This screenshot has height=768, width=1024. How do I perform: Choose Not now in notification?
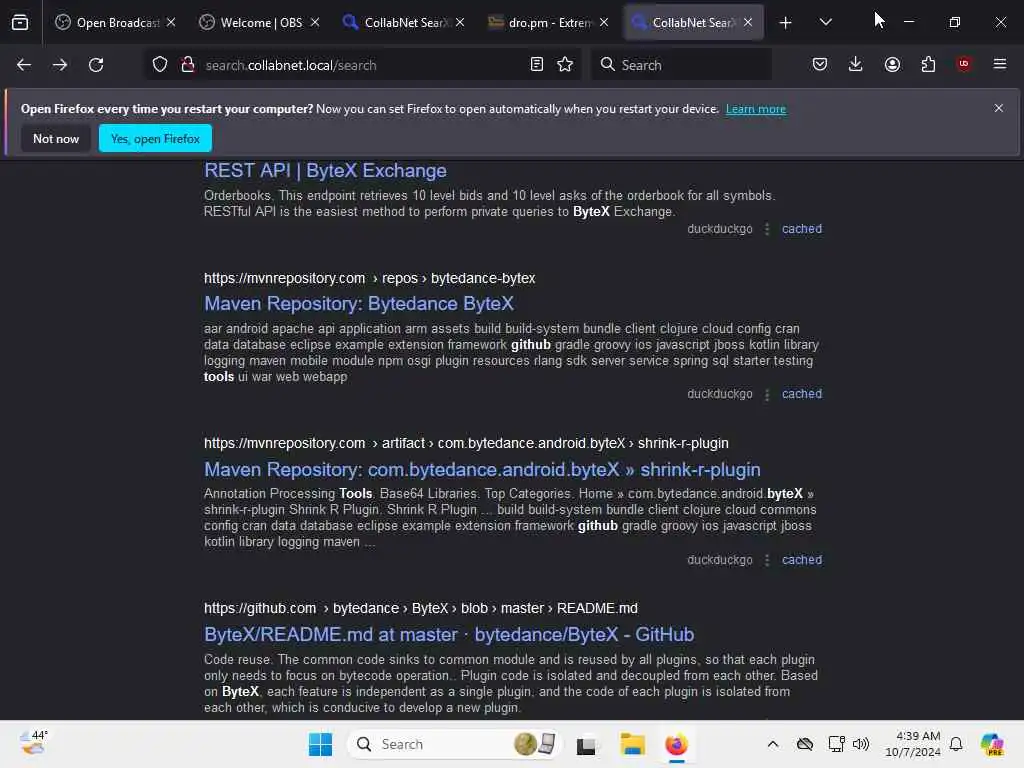56,138
